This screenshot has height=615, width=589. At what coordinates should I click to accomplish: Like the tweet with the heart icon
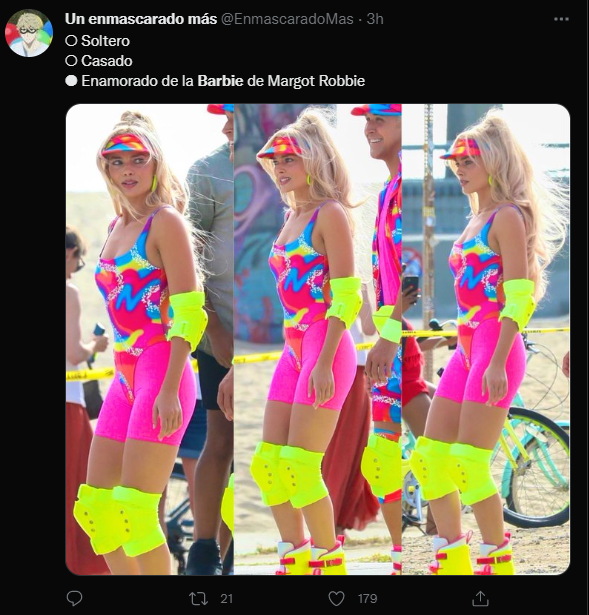(x=336, y=599)
